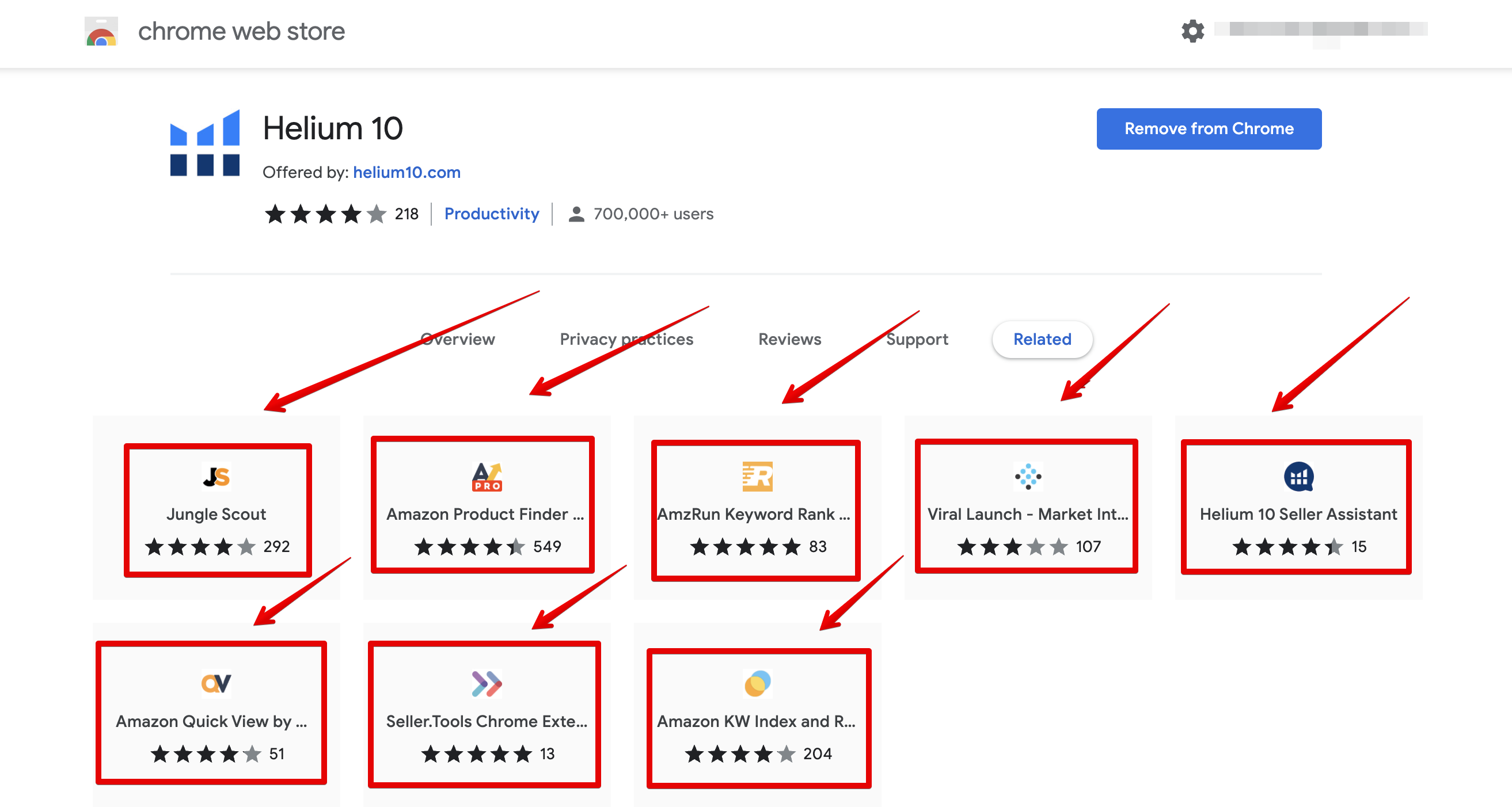Click Helium 10 Seller Assistant title

click(1298, 514)
